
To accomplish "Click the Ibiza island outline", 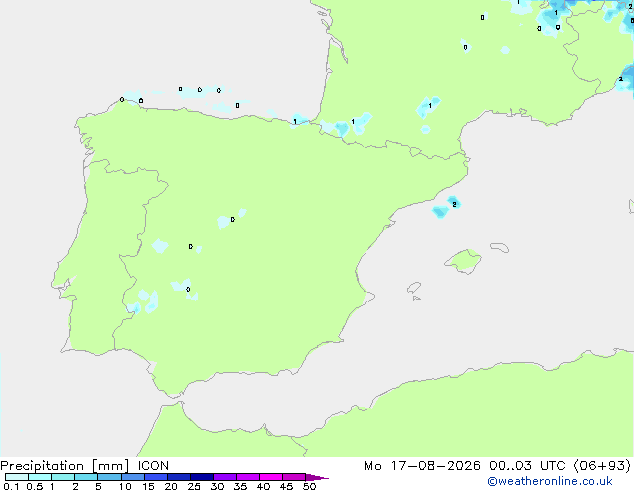I will [414, 288].
